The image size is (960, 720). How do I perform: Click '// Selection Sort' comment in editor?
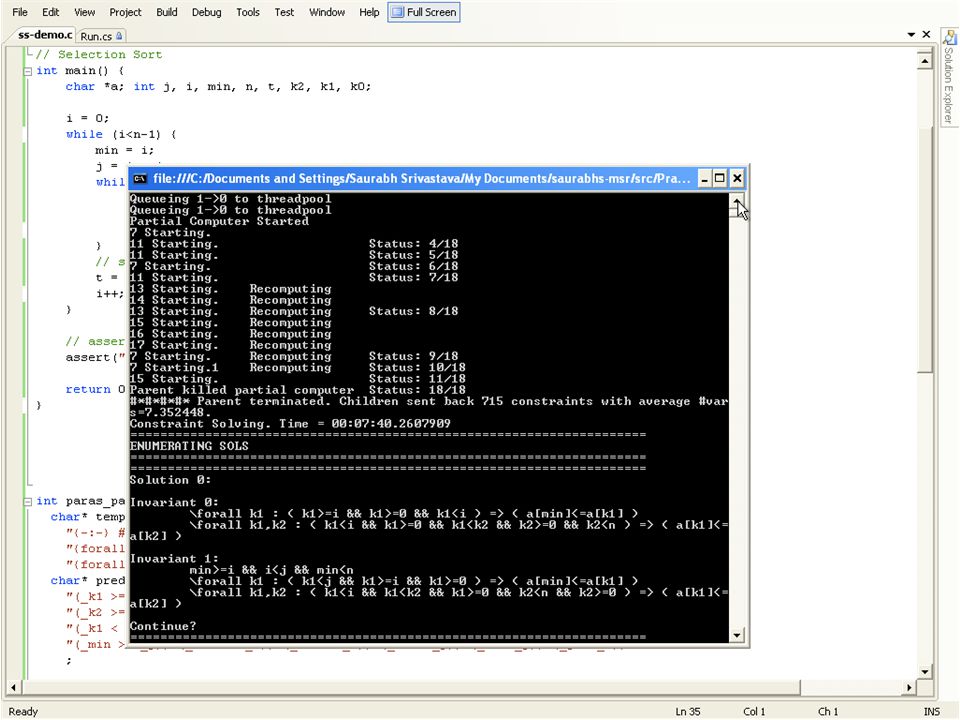[x=99, y=54]
